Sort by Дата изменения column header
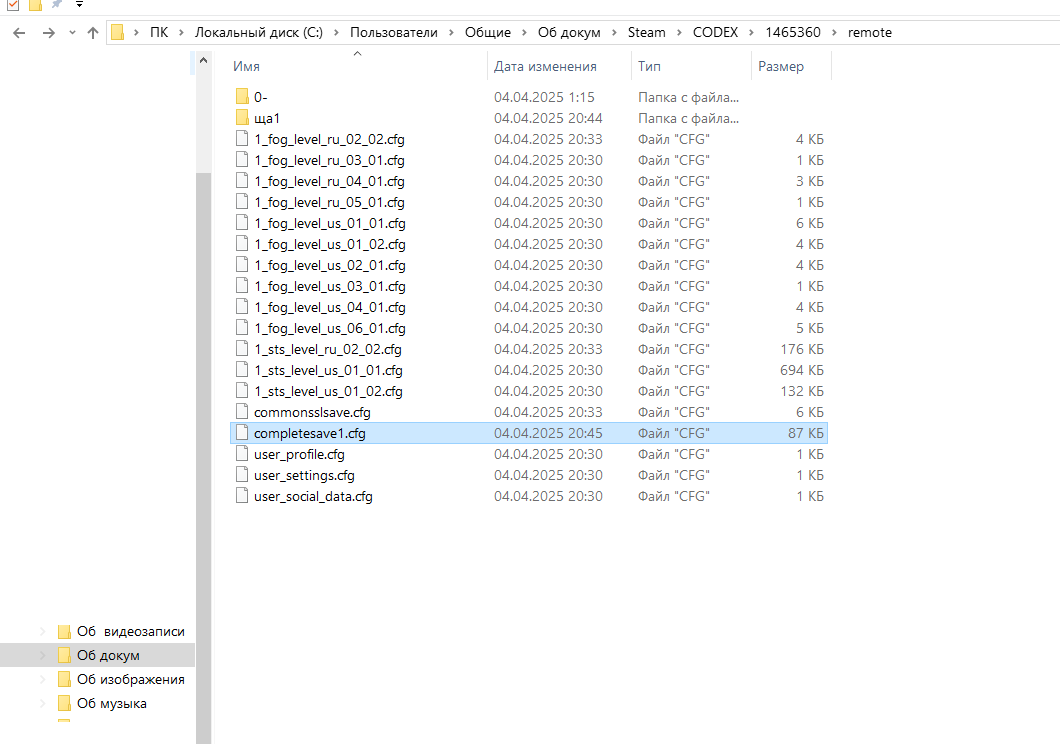Image resolution: width=1060 pixels, height=744 pixels. click(x=545, y=66)
